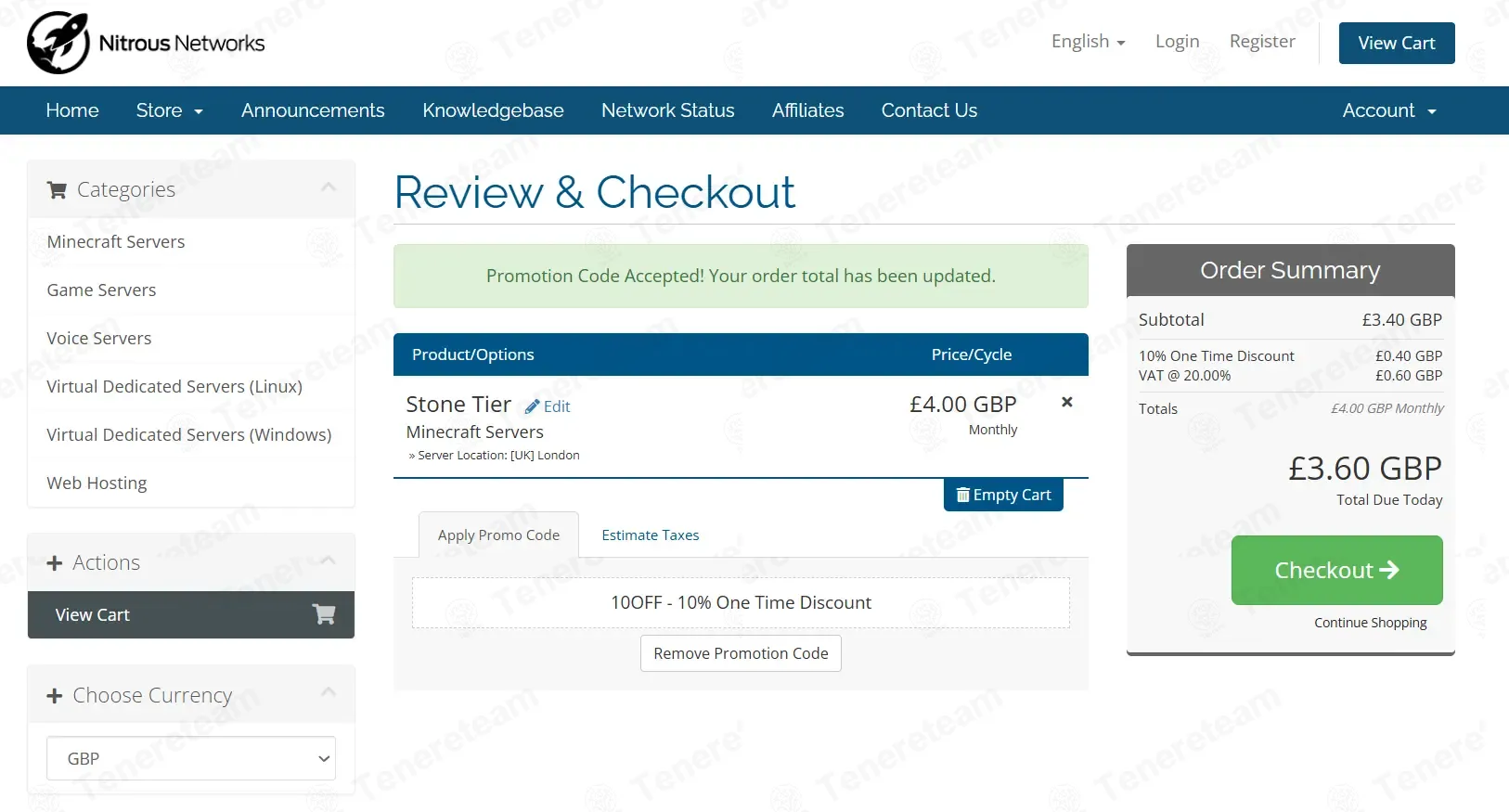The height and width of the screenshot is (812, 1509).
Task: Select Game Servers category
Action: coord(191,290)
